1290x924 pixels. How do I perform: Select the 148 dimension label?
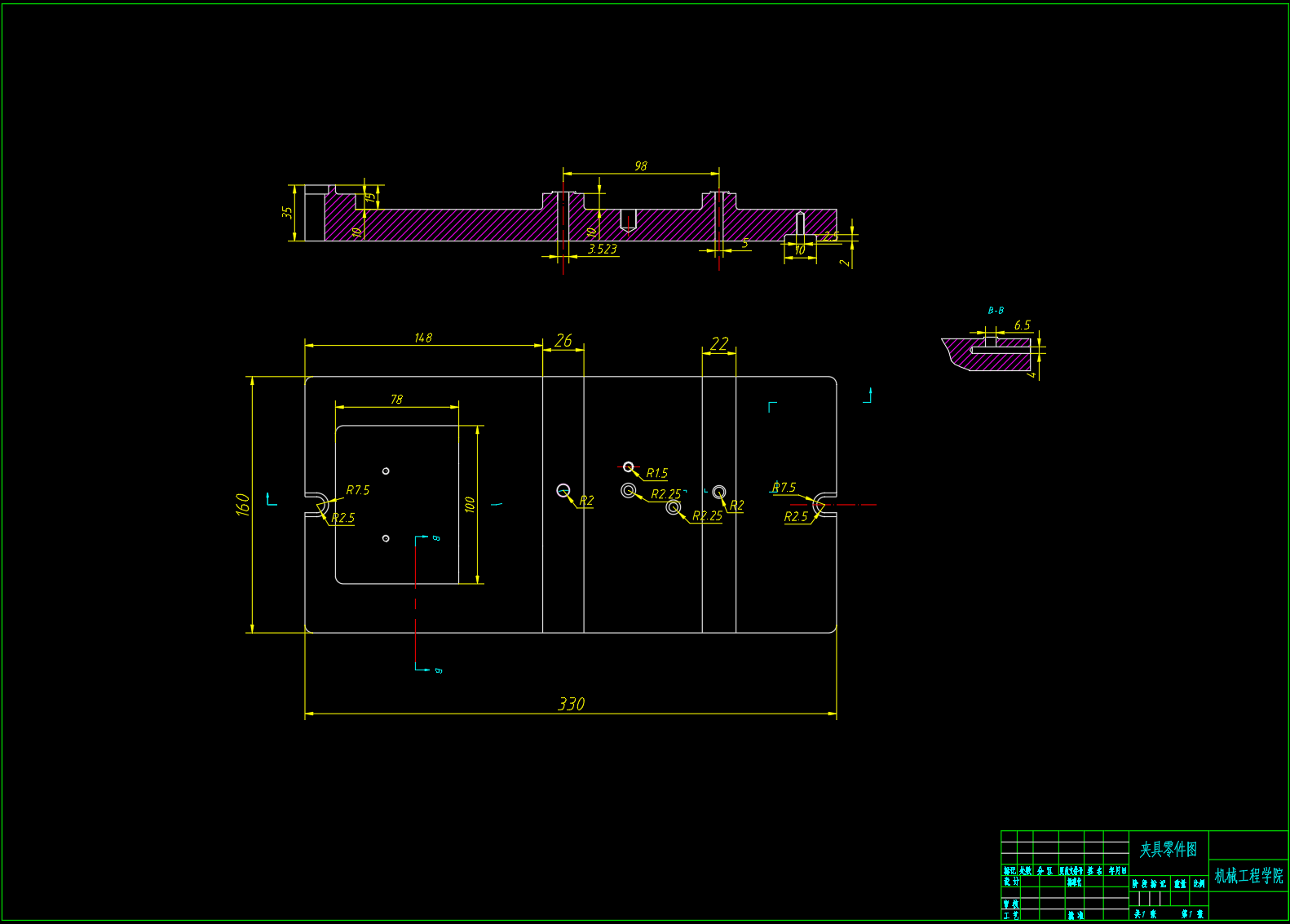coord(422,338)
